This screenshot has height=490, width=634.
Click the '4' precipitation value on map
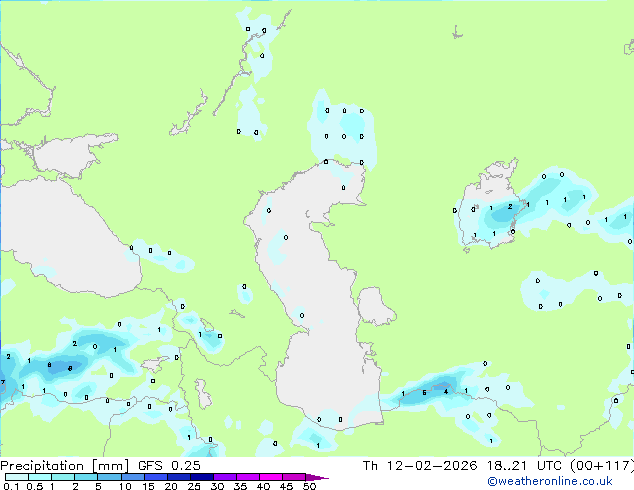tap(446, 392)
